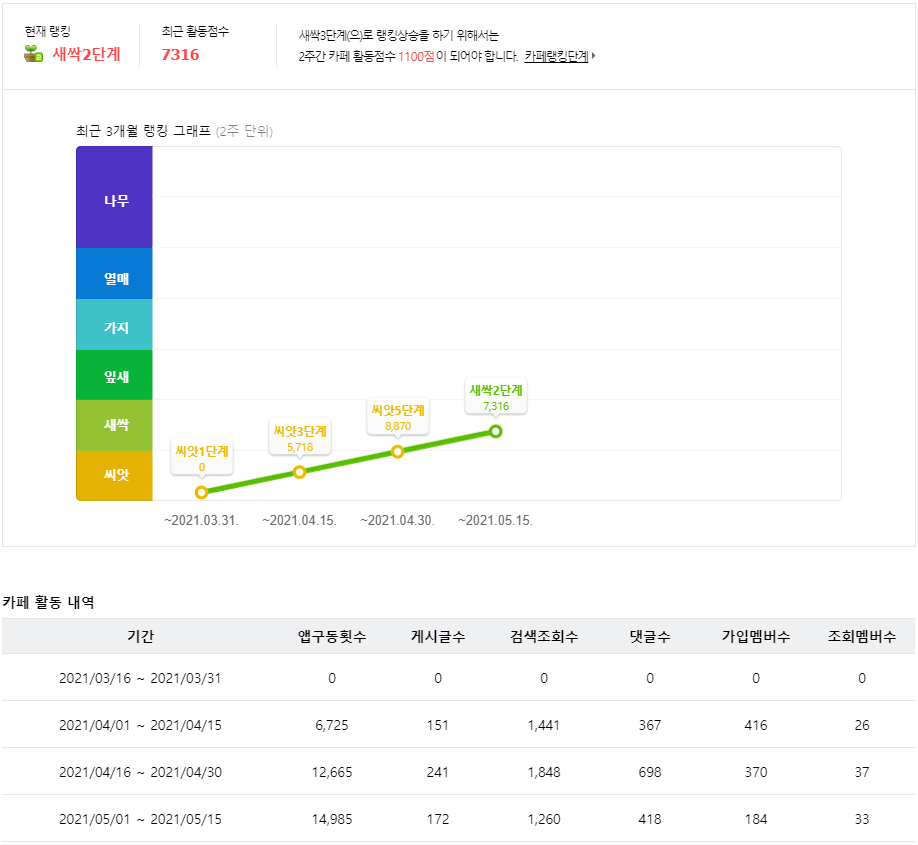
Task: Click the 기간 column header
Action: click(141, 636)
